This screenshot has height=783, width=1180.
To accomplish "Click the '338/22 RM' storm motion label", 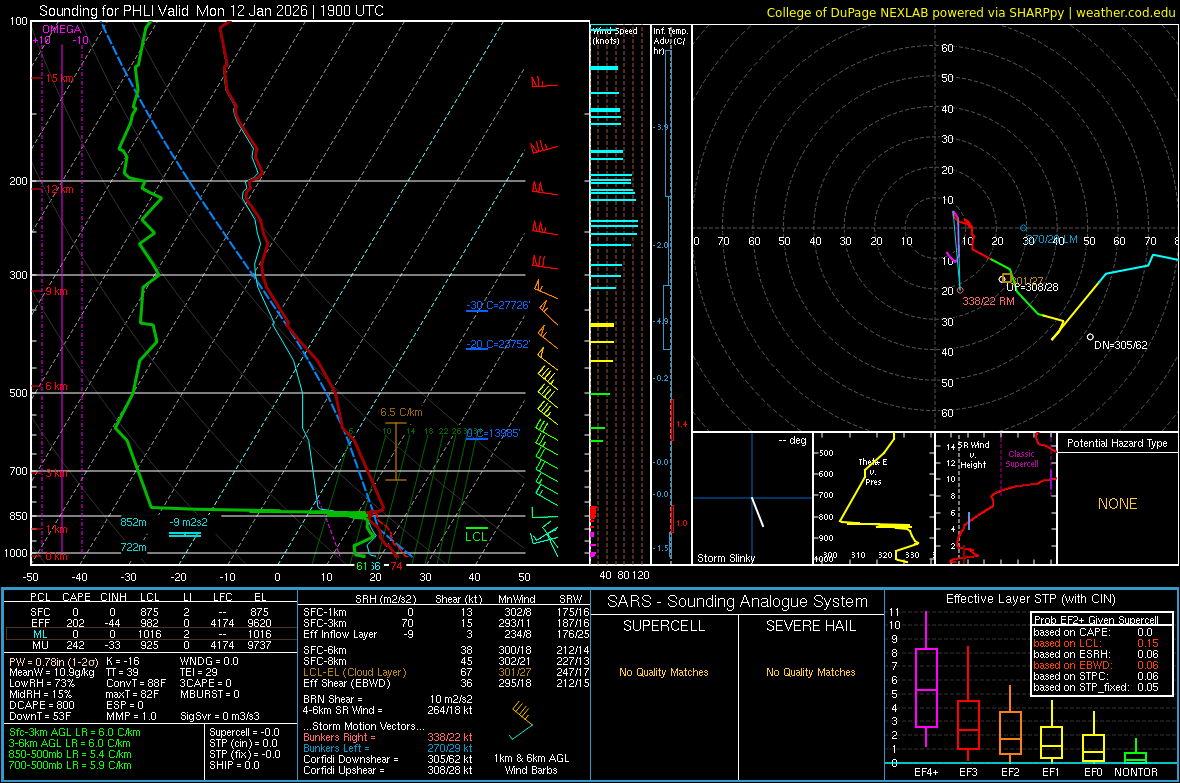I will click(x=988, y=301).
